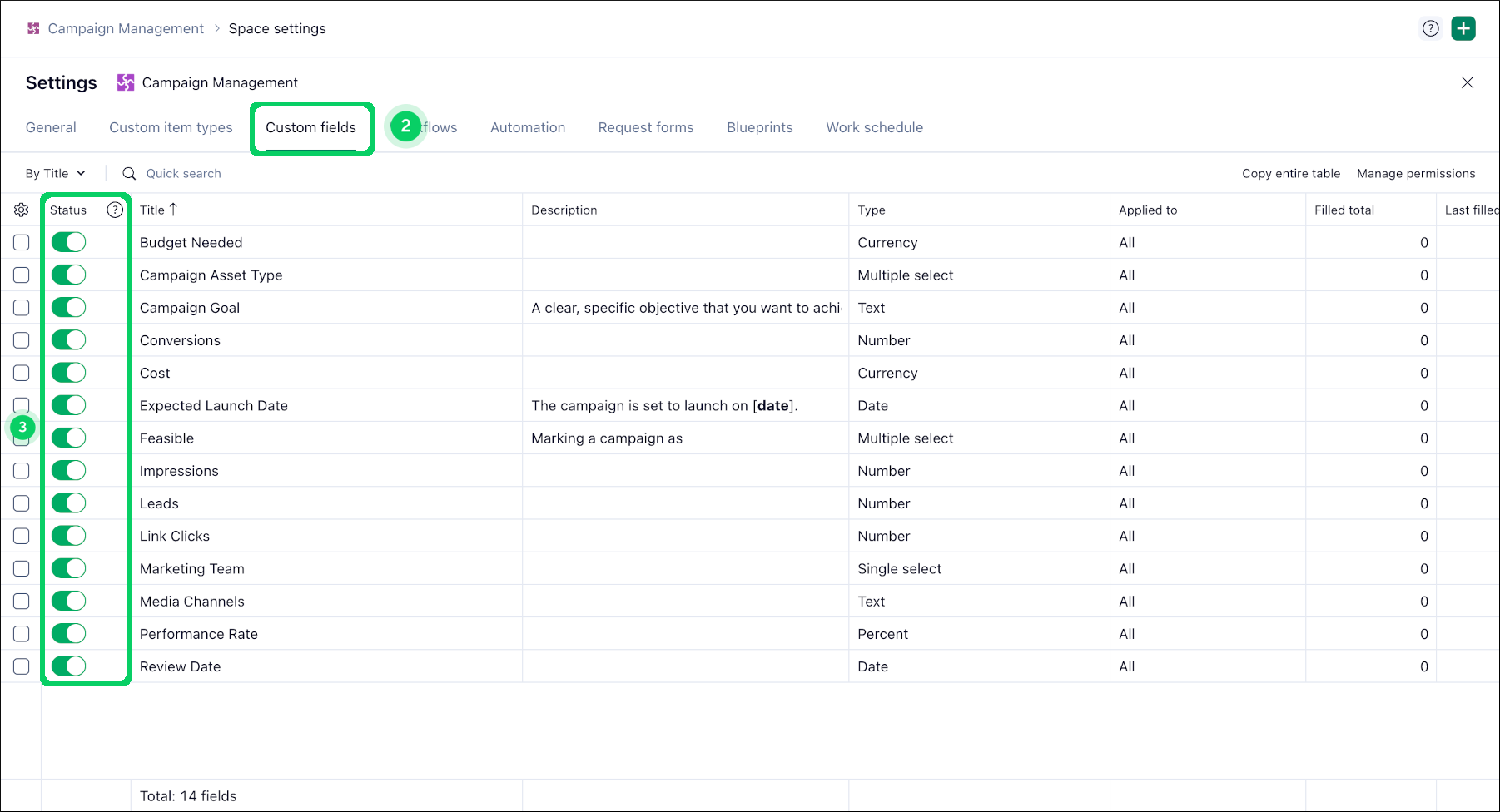Open the Applied to column header
1500x812 pixels.
point(1148,210)
